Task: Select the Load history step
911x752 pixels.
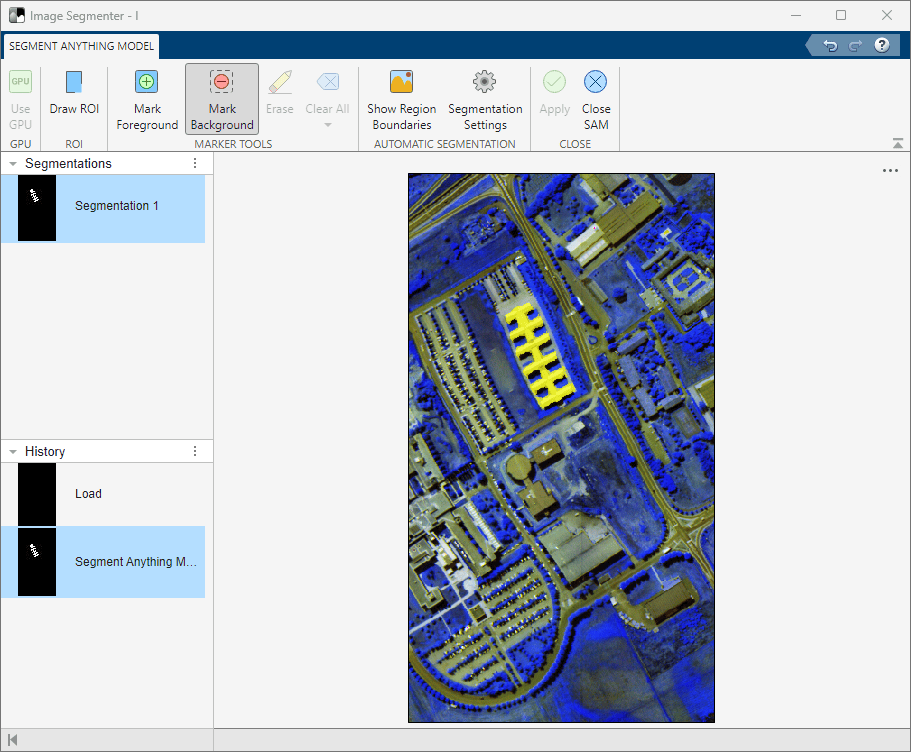Action: [x=103, y=494]
